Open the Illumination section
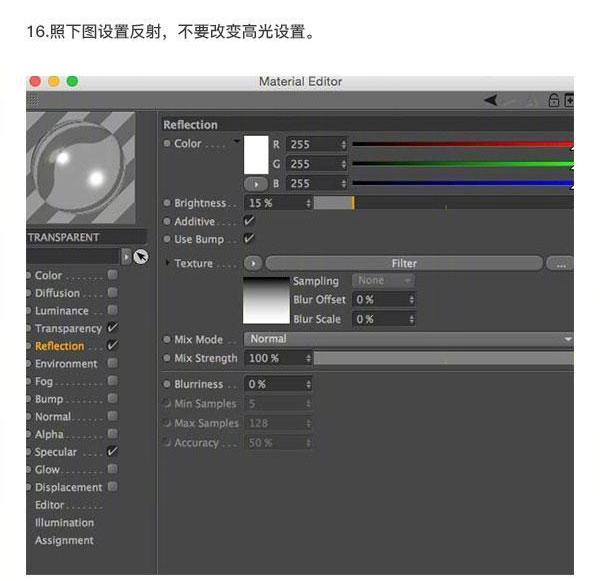The height and width of the screenshot is (581, 600). click(64, 522)
